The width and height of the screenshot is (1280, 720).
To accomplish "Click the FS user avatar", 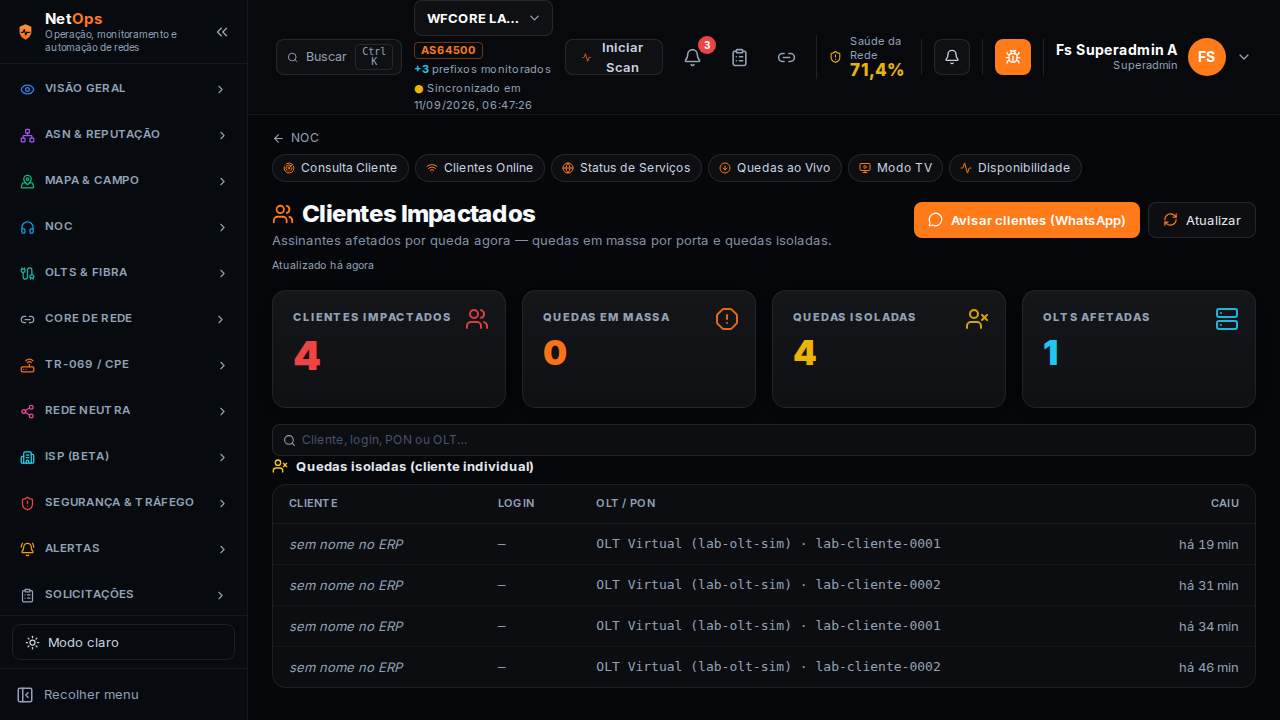I will (x=1207, y=57).
